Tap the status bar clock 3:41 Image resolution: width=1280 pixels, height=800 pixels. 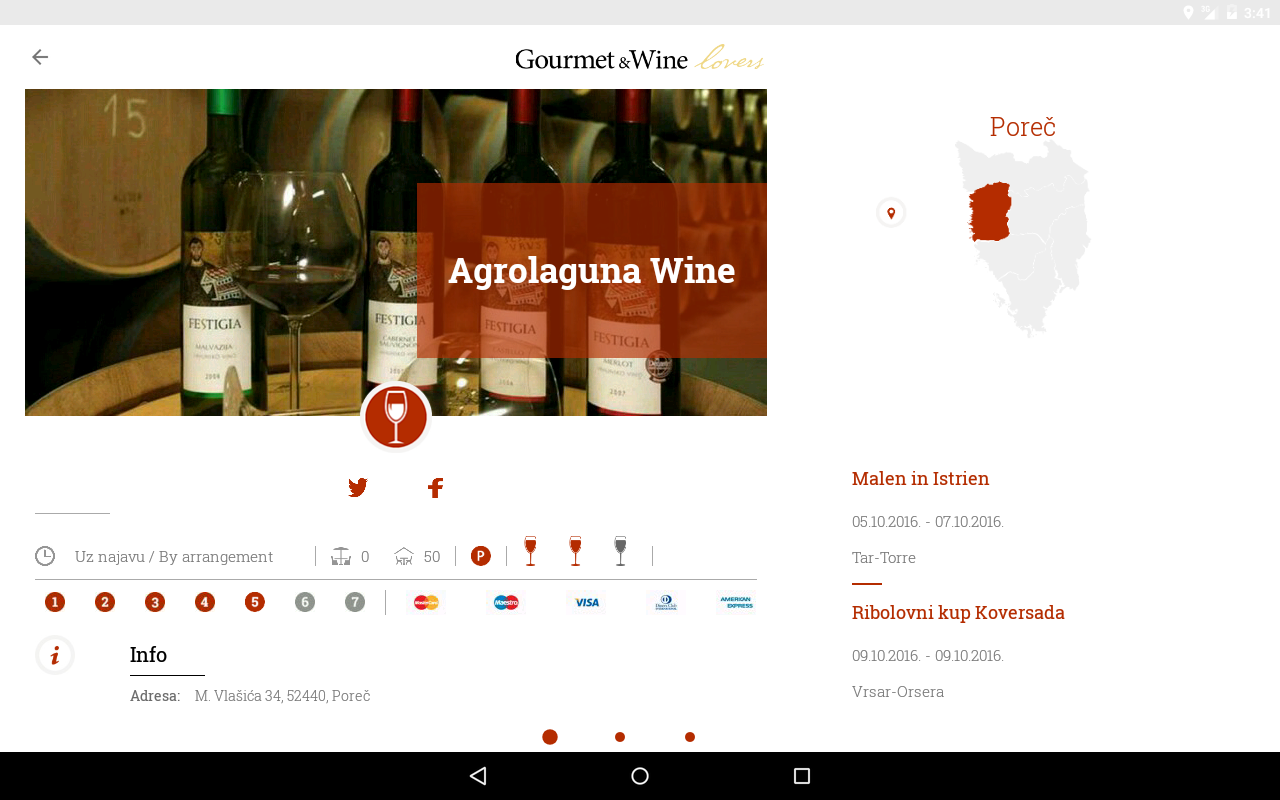coord(1257,13)
